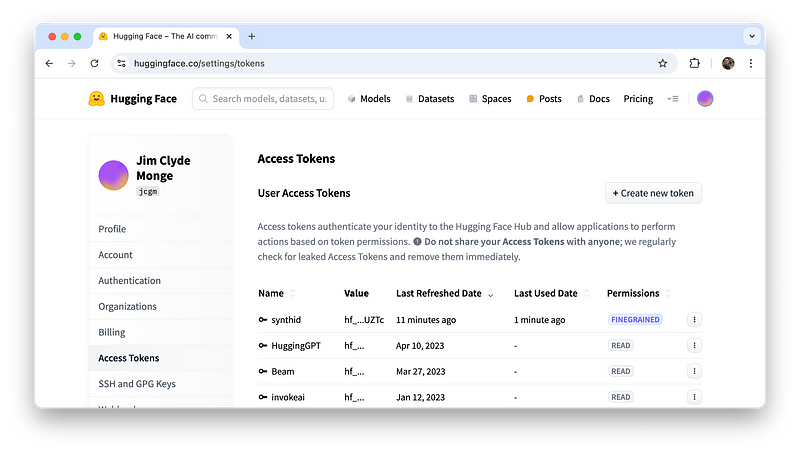Open the three-dot menu for the synthid token
The width and height of the screenshot is (800, 454).
click(x=694, y=320)
